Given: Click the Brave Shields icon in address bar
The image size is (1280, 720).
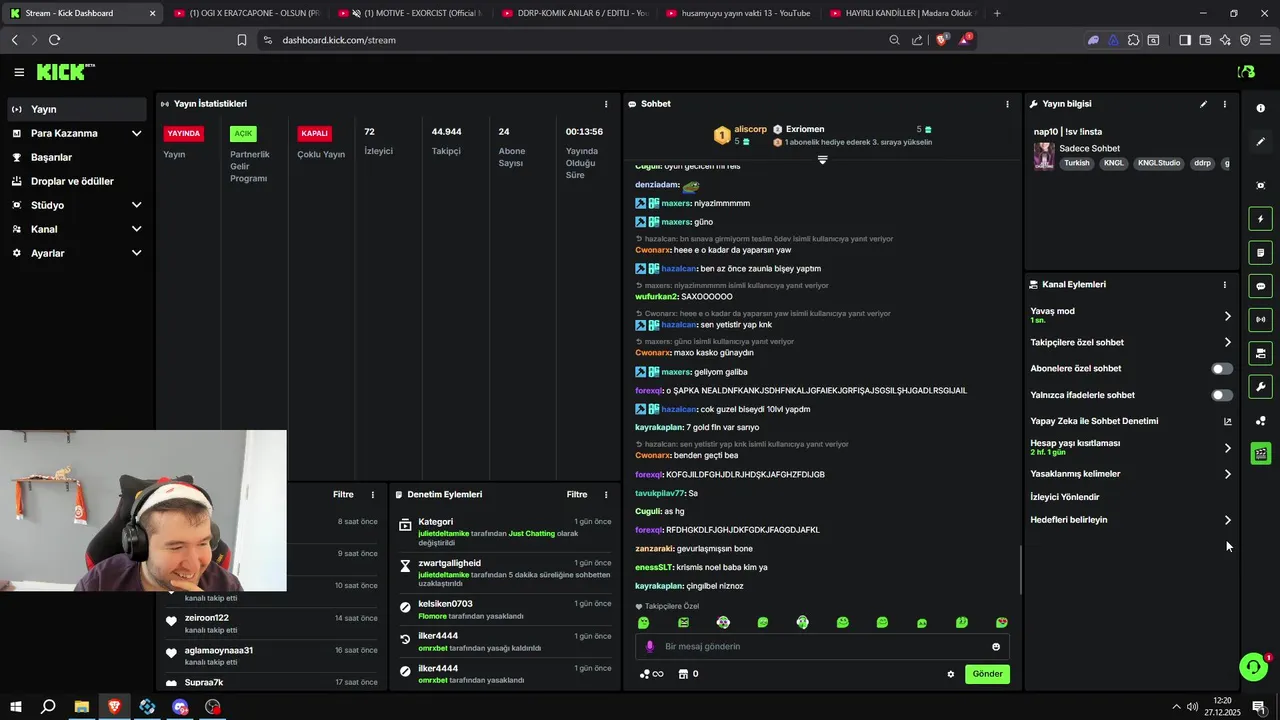Looking at the screenshot, I should tap(941, 40).
